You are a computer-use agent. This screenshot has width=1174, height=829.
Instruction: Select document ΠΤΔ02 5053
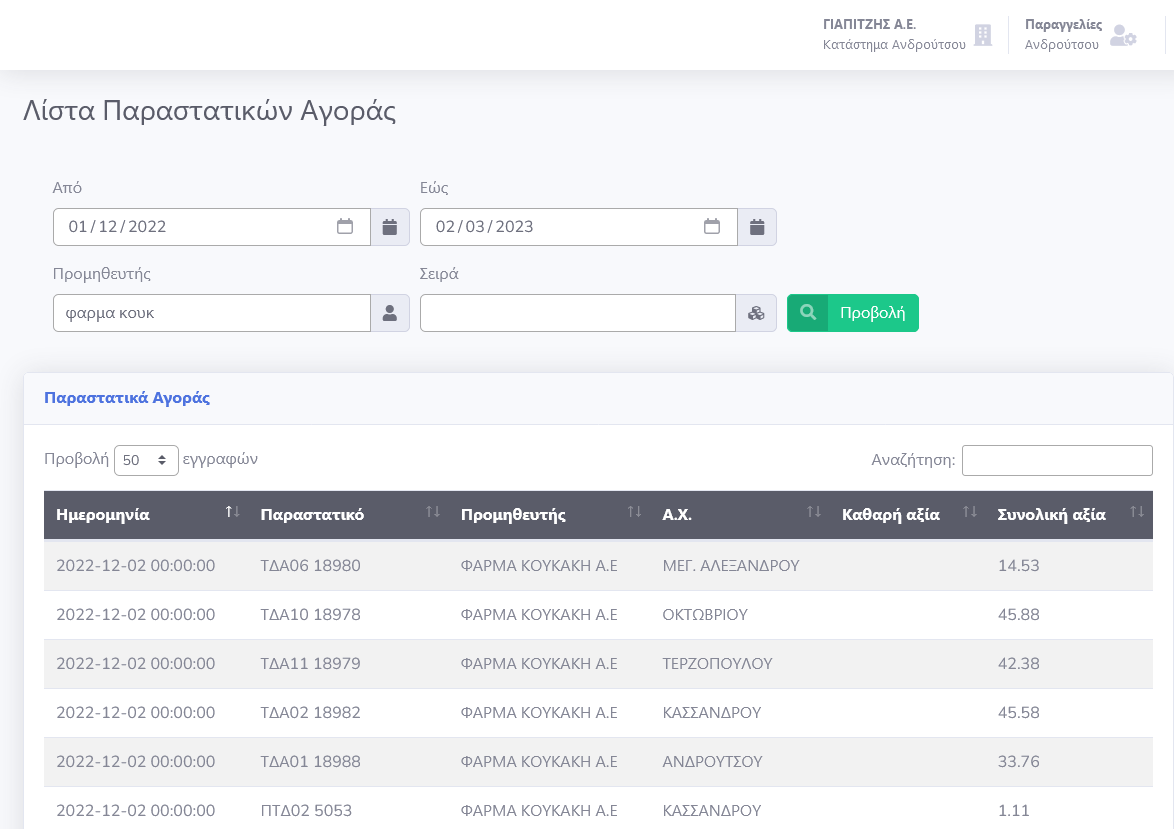[x=306, y=810]
